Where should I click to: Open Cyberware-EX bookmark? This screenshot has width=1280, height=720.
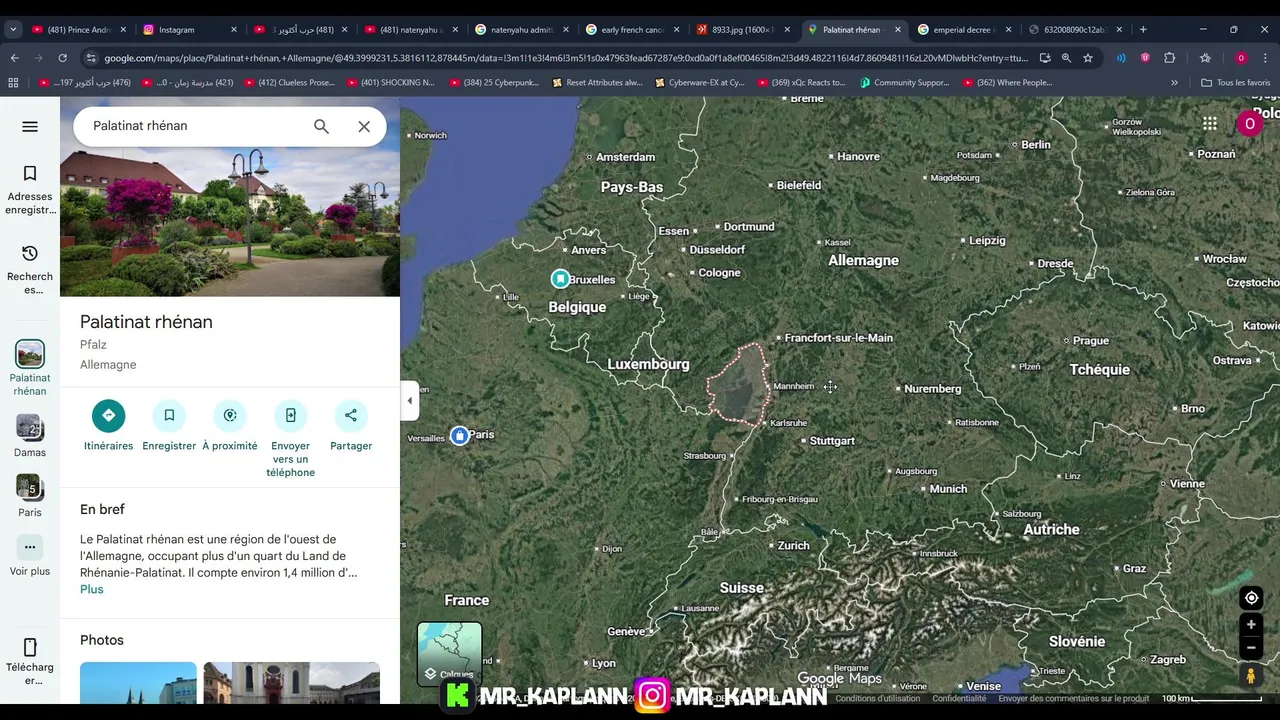point(699,83)
